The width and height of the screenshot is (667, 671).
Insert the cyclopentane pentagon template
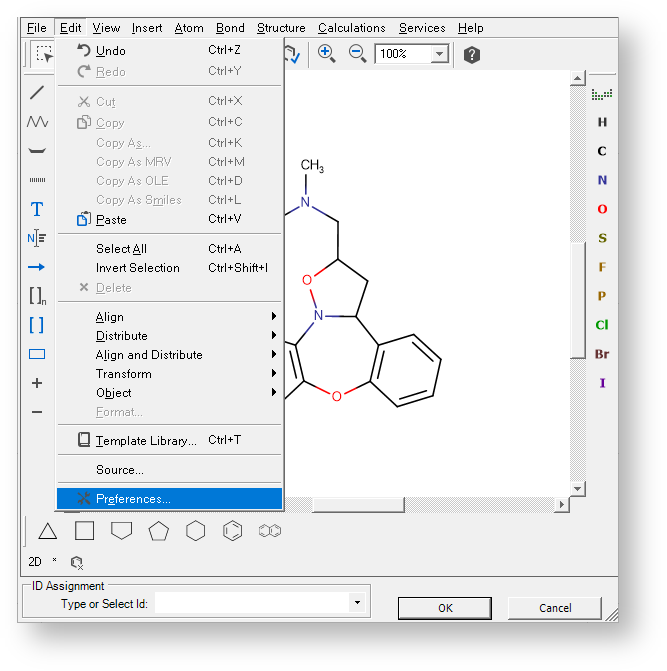click(x=158, y=531)
